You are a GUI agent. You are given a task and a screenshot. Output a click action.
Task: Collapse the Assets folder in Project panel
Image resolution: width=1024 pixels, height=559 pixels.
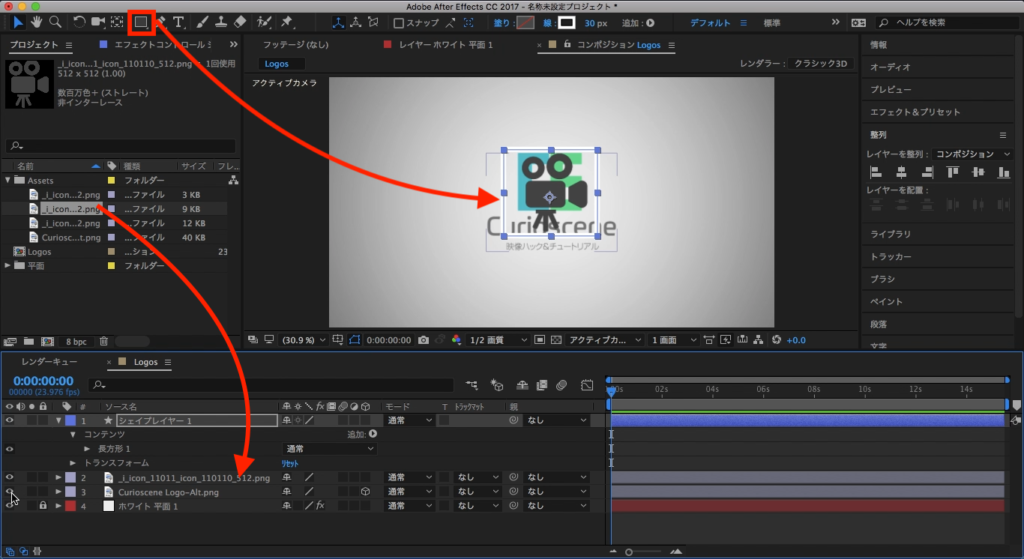pos(8,180)
